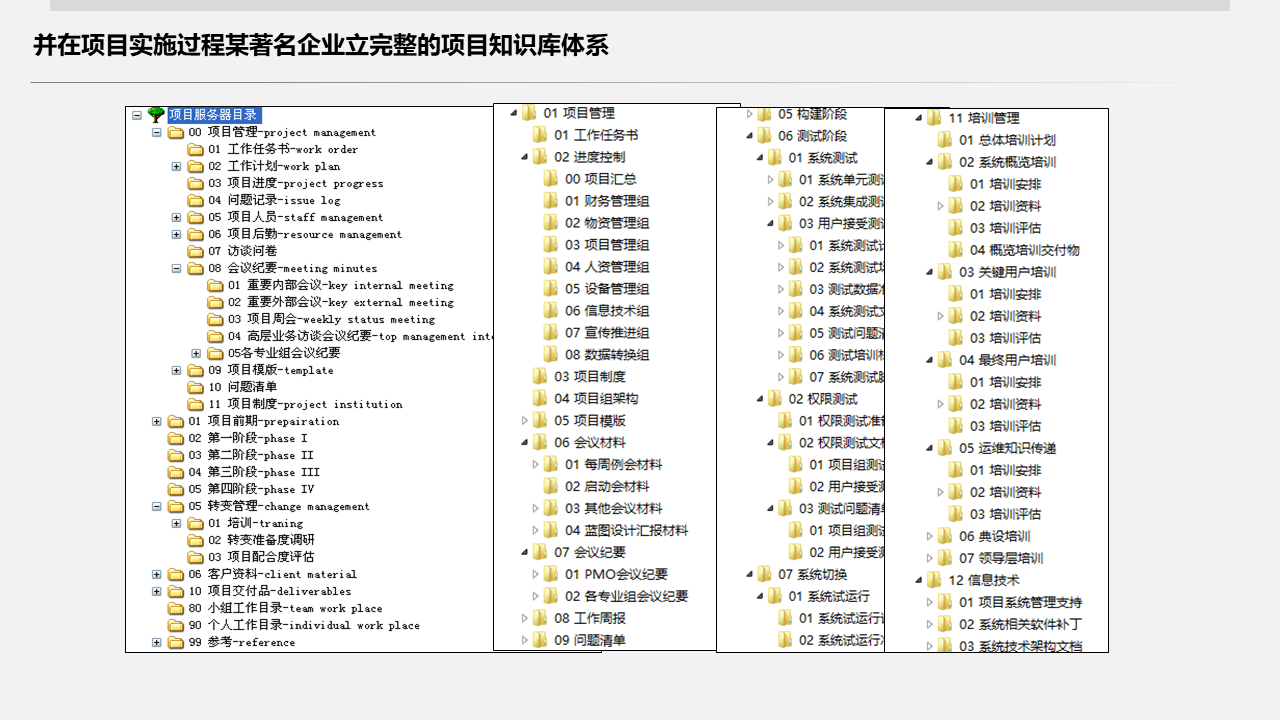Viewport: 1280px width, 720px height.
Task: Expand 01 项目前期-prepairation node
Action: (x=157, y=421)
